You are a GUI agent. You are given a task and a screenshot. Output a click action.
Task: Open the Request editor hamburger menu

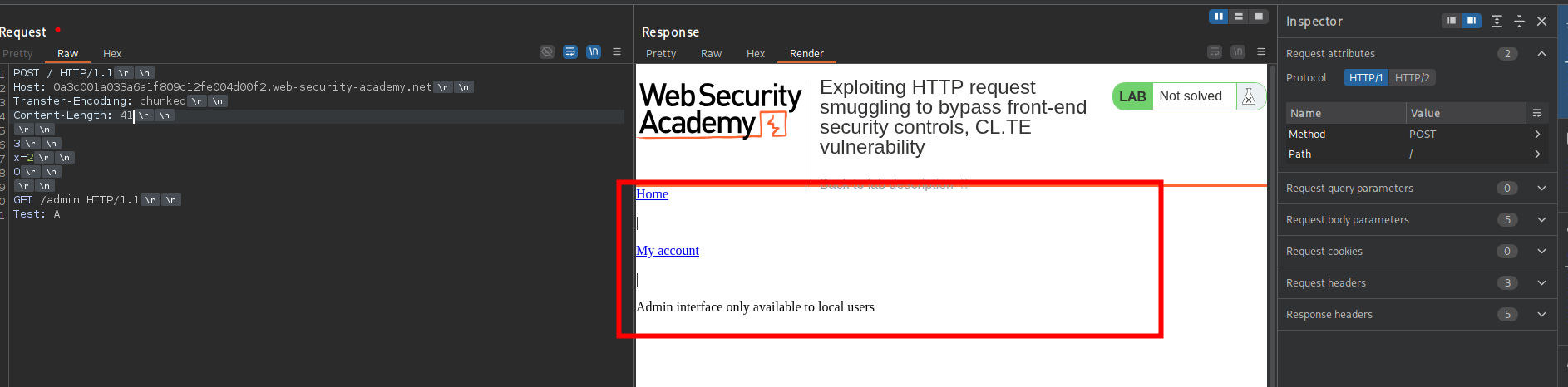617,51
